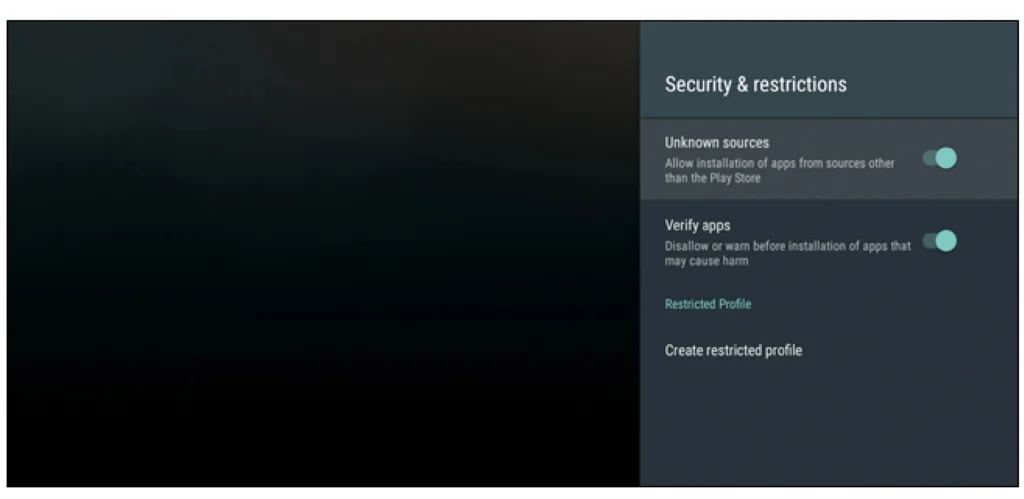Select the Verify apps settings row

pos(828,241)
